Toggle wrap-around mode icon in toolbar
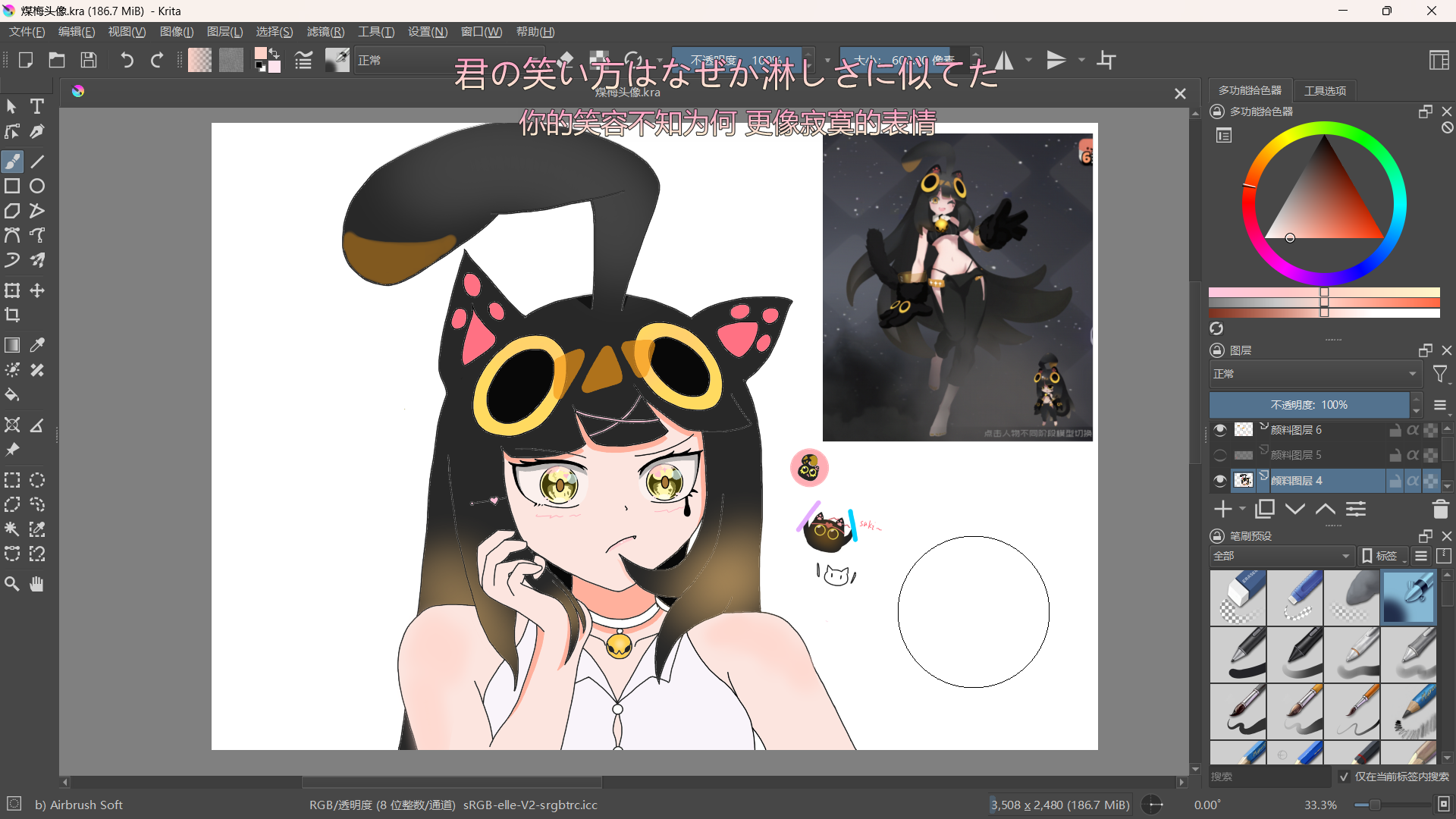Image resolution: width=1456 pixels, height=819 pixels. 1106,60
